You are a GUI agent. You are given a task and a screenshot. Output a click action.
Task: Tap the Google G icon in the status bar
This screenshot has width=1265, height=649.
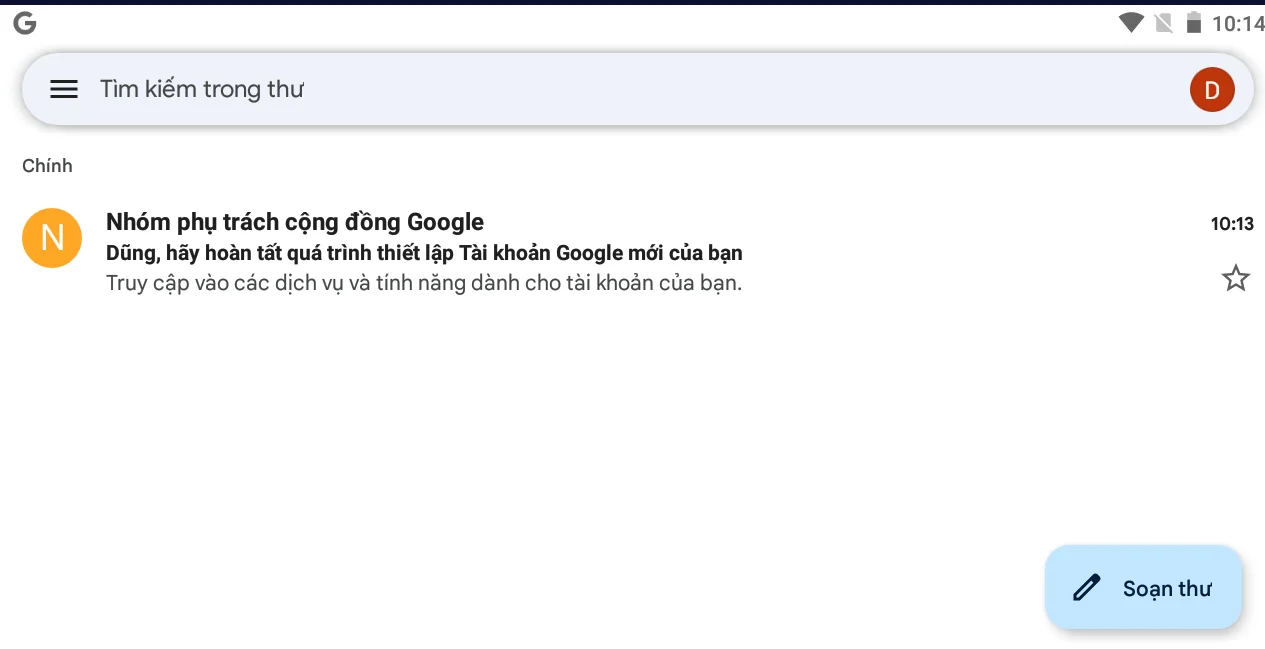[25, 24]
